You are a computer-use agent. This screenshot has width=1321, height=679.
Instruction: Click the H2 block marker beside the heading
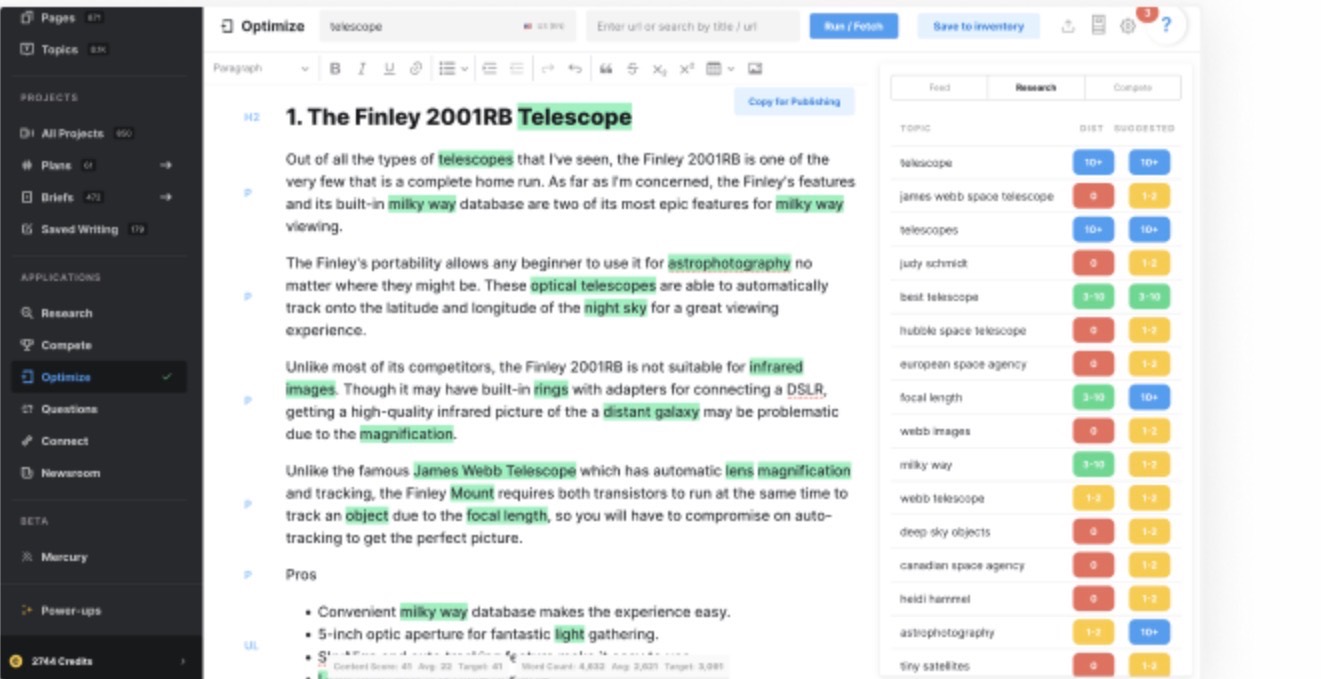click(x=252, y=117)
